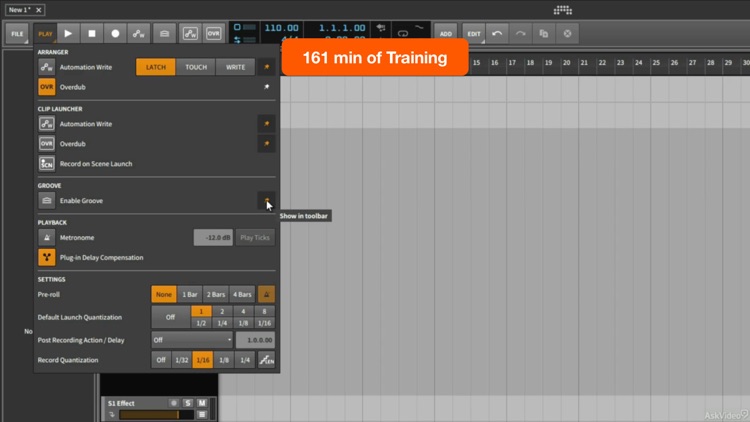
Task: Toggle the Metronome icon
Action: click(46, 237)
